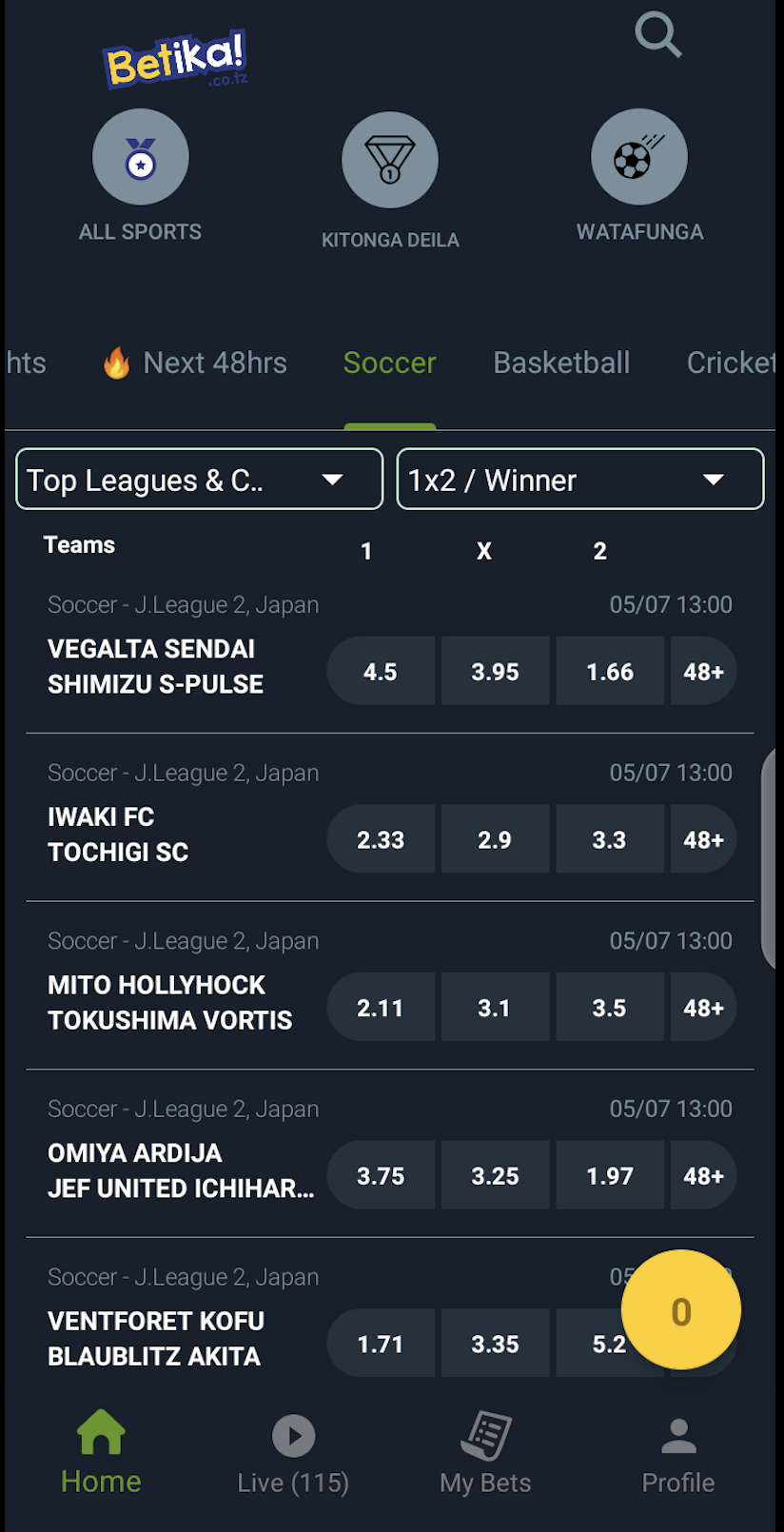784x1532 pixels.
Task: Expand Top Leagues & C.. dropdown
Action: pos(200,480)
